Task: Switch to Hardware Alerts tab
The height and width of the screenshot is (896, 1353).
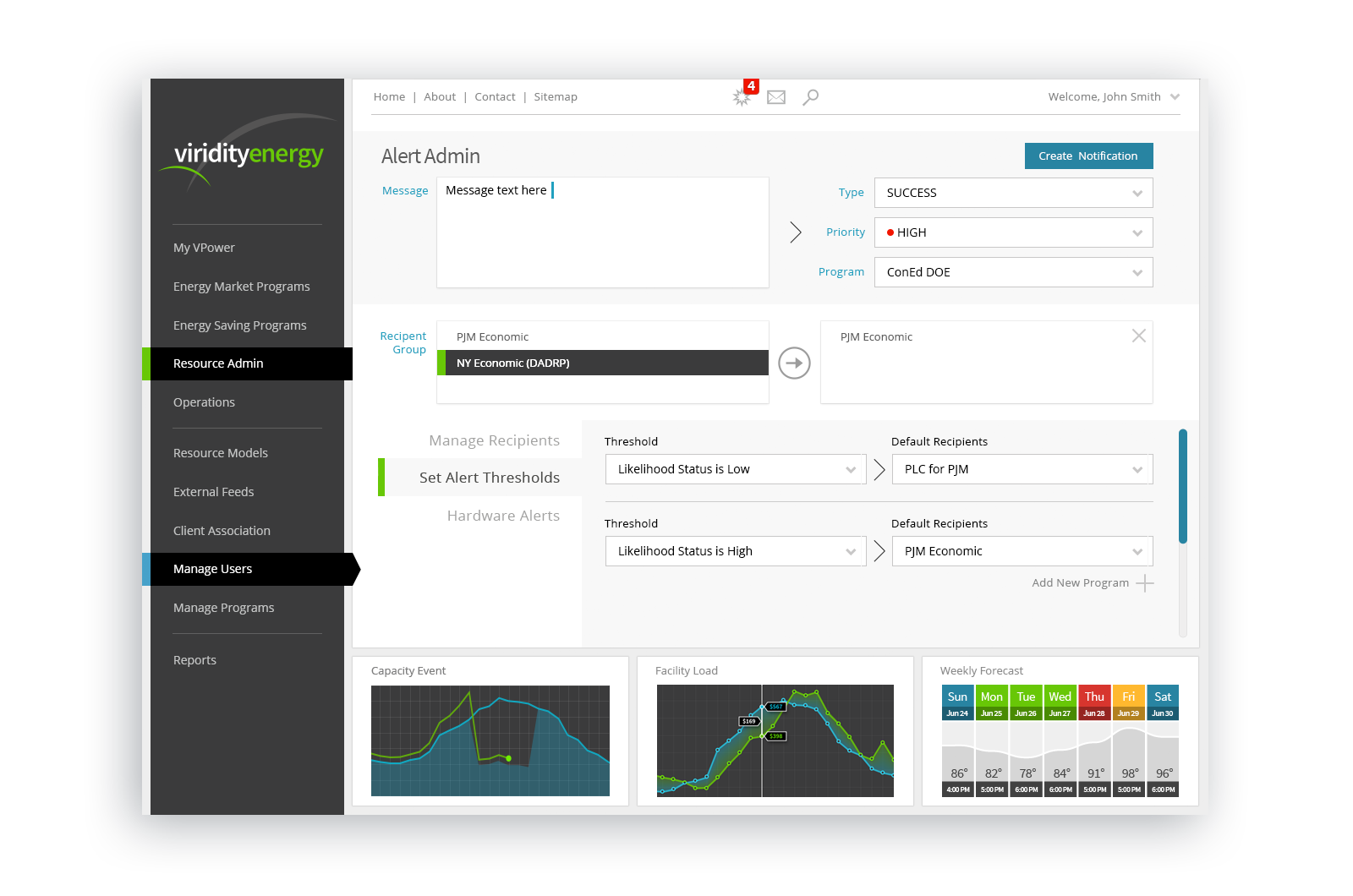Action: click(503, 516)
